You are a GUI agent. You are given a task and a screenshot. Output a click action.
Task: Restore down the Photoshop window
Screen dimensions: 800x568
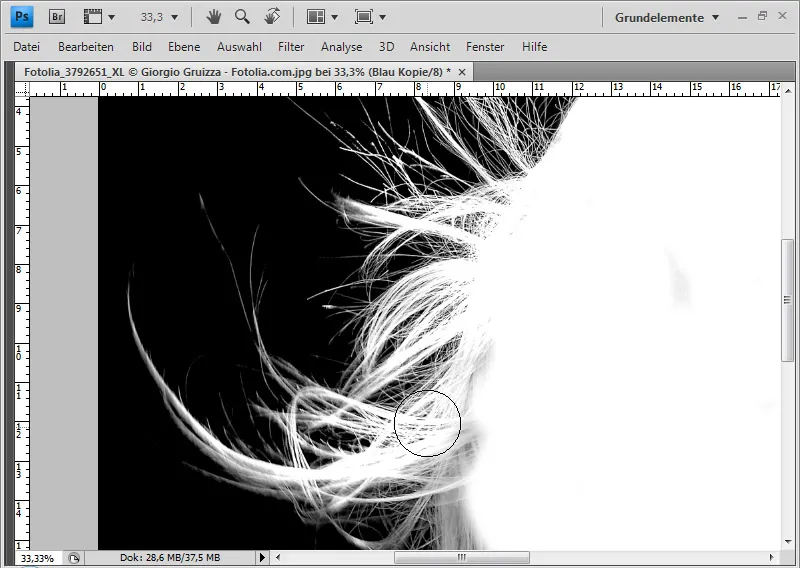(762, 16)
